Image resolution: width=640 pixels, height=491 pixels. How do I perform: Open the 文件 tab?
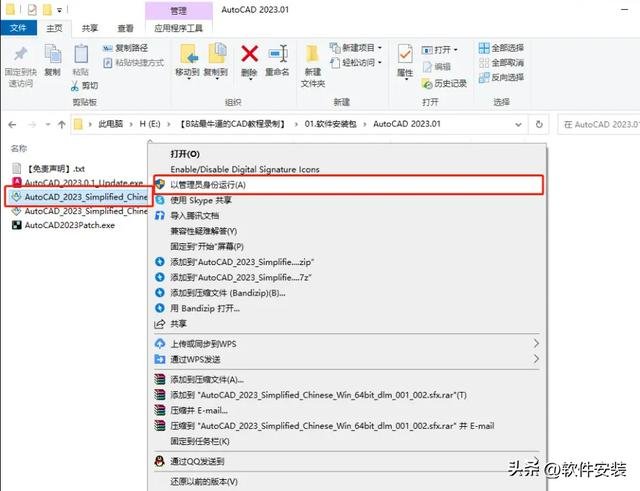[18, 28]
